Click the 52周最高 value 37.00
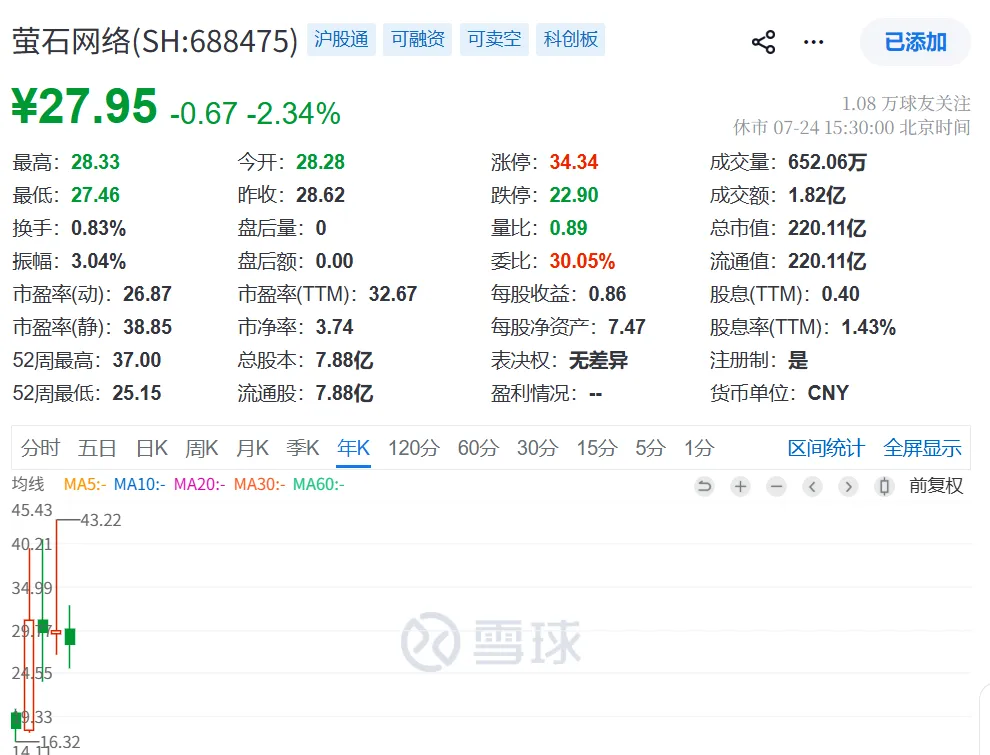The height and width of the screenshot is (755, 990). [137, 360]
